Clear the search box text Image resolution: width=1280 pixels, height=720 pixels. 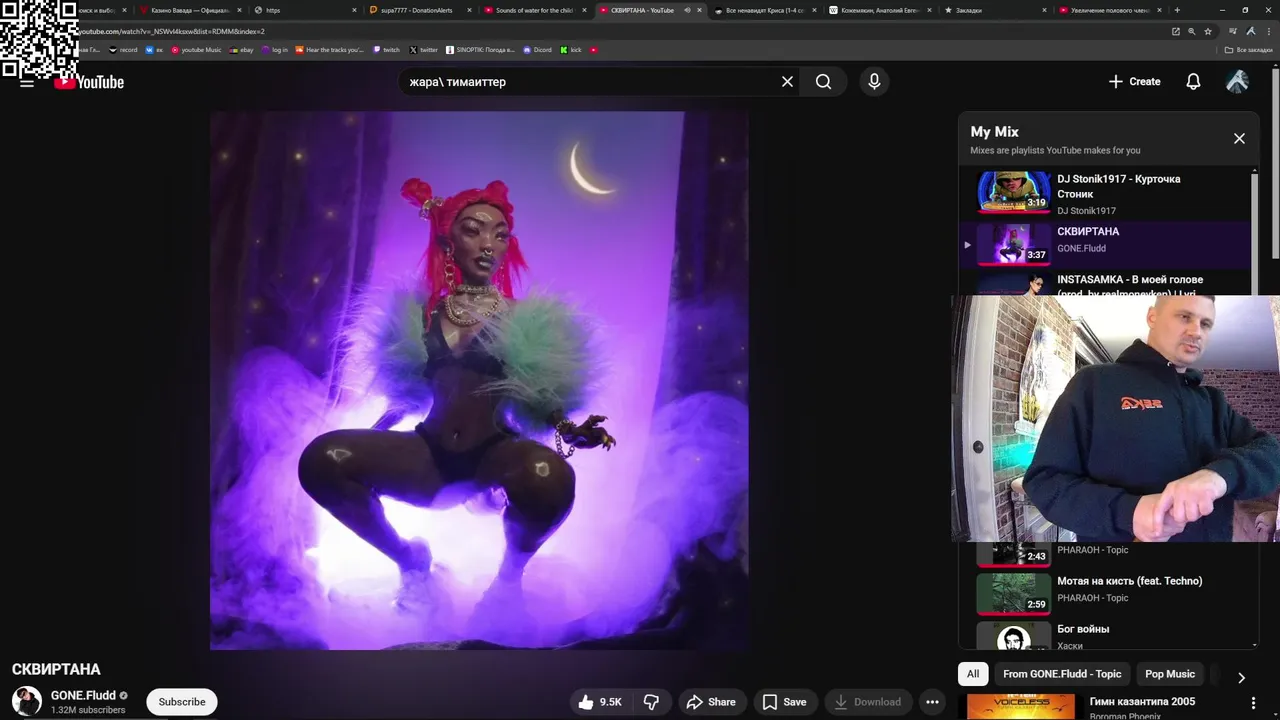click(787, 82)
